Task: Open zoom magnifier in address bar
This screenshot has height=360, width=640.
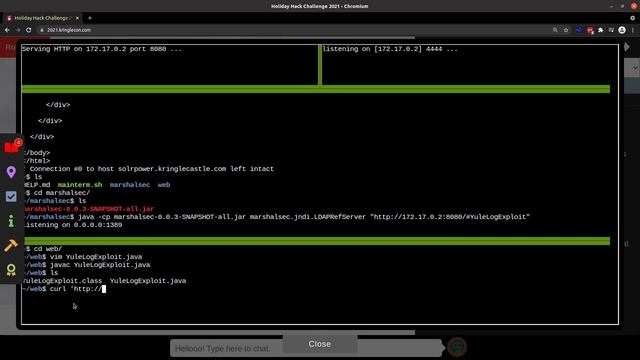Action: click(555, 30)
